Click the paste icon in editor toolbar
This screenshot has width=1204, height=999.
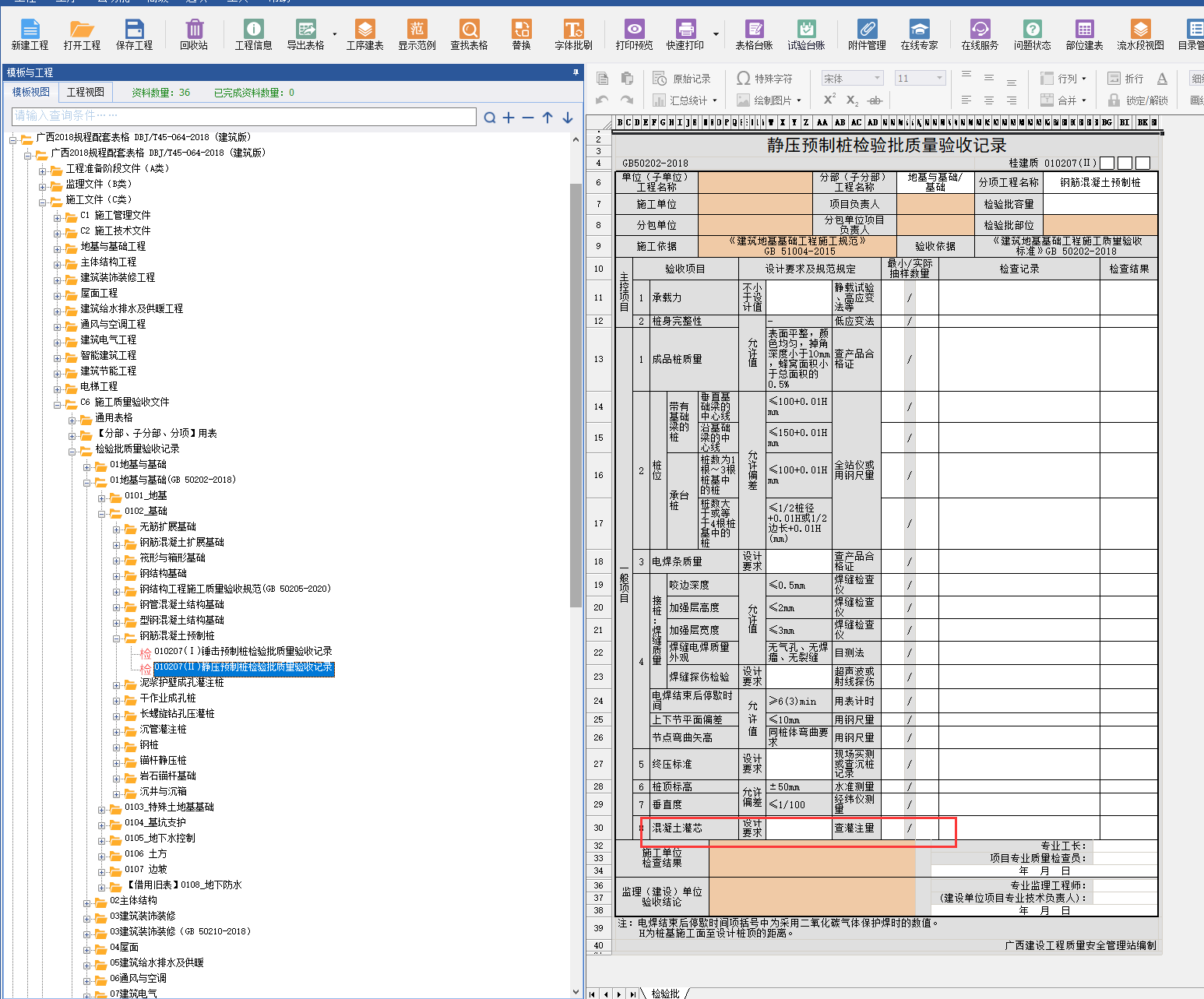point(627,78)
